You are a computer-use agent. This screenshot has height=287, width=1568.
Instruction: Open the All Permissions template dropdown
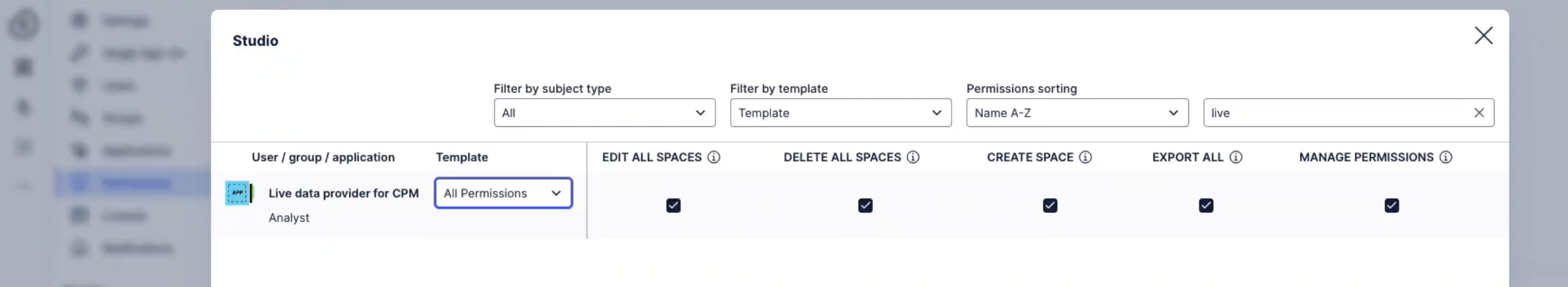[x=503, y=193]
